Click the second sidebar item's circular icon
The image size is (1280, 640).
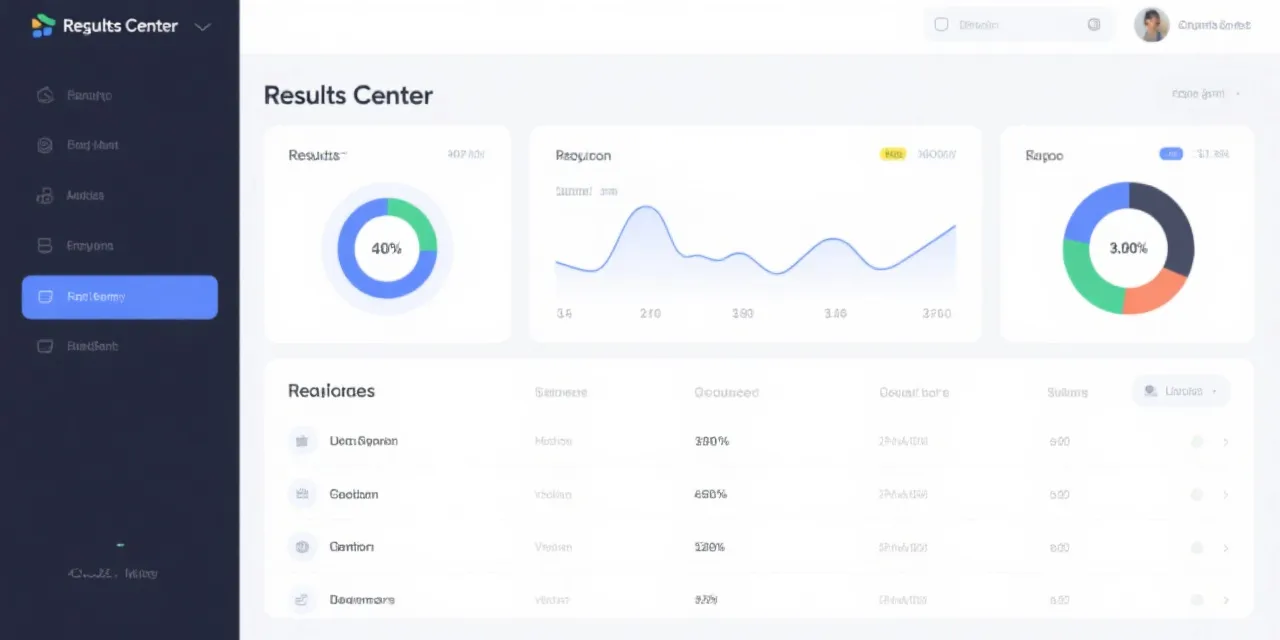[x=44, y=145]
